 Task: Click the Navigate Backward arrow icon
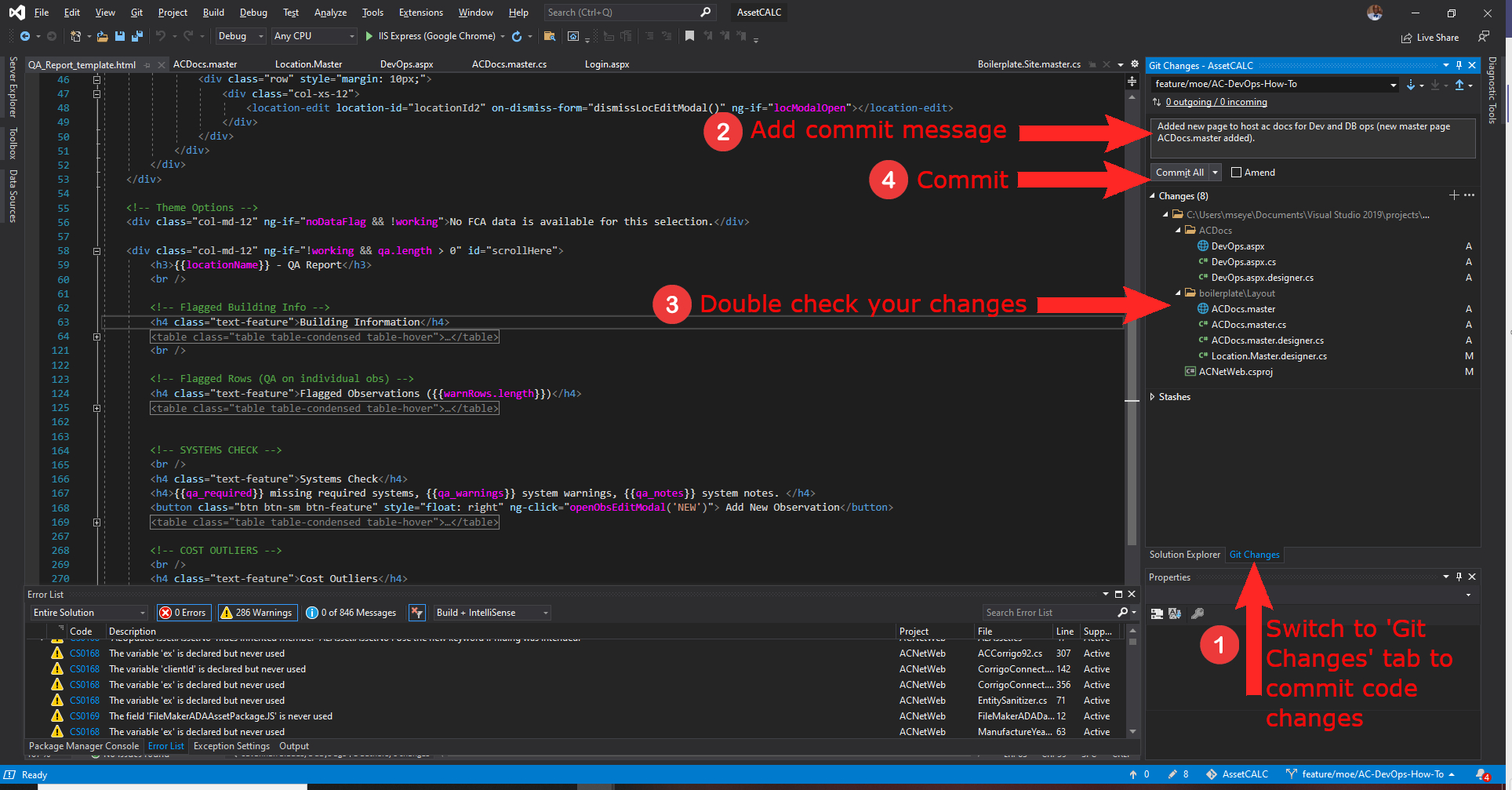[25, 36]
